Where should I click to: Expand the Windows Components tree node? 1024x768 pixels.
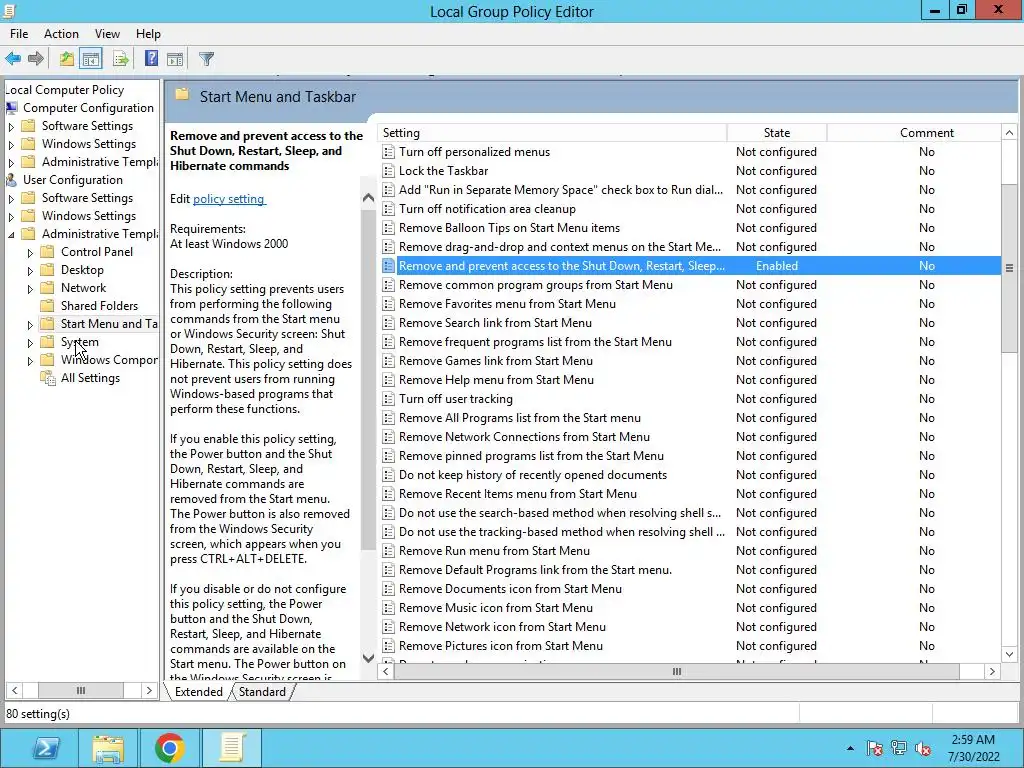click(x=30, y=360)
